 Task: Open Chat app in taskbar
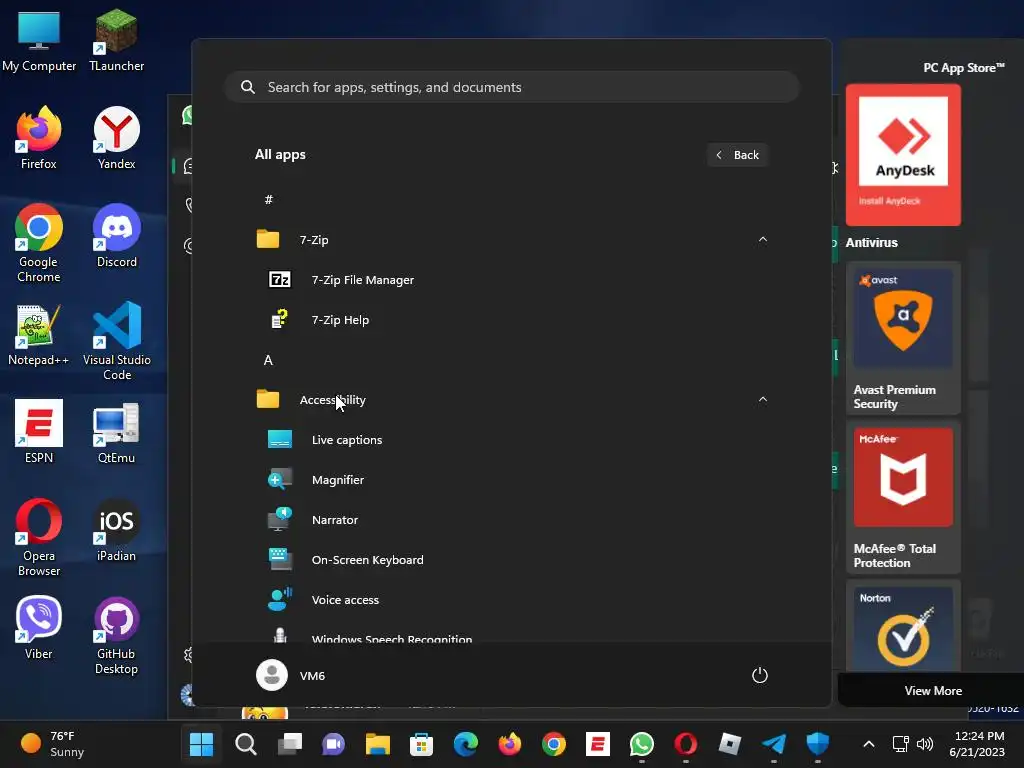pos(333,744)
